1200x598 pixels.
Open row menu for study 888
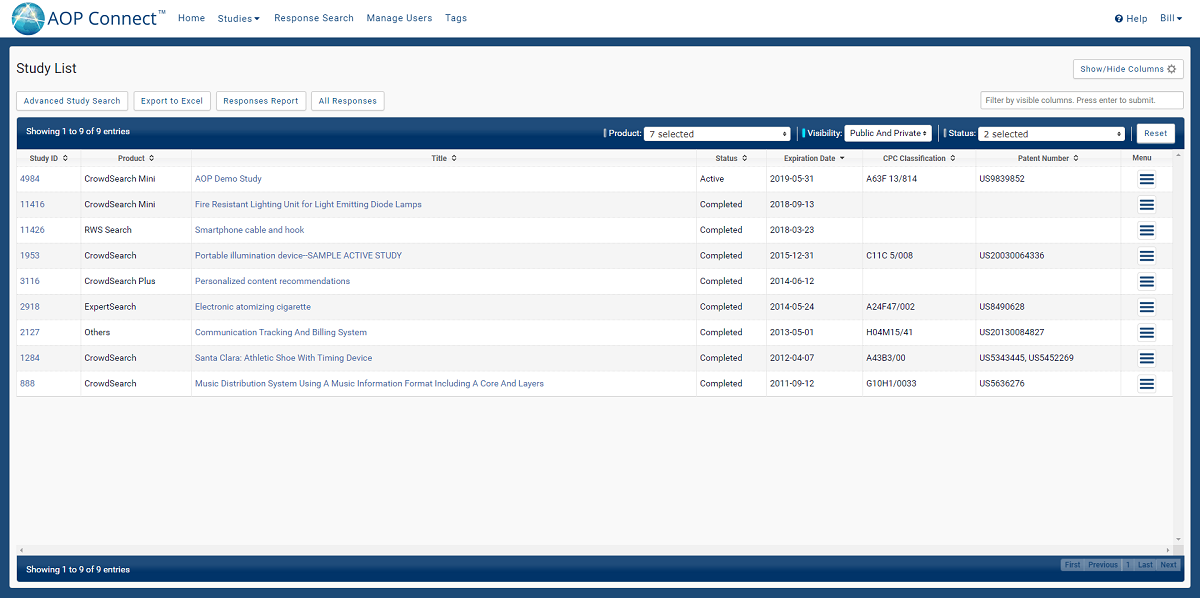point(1146,384)
